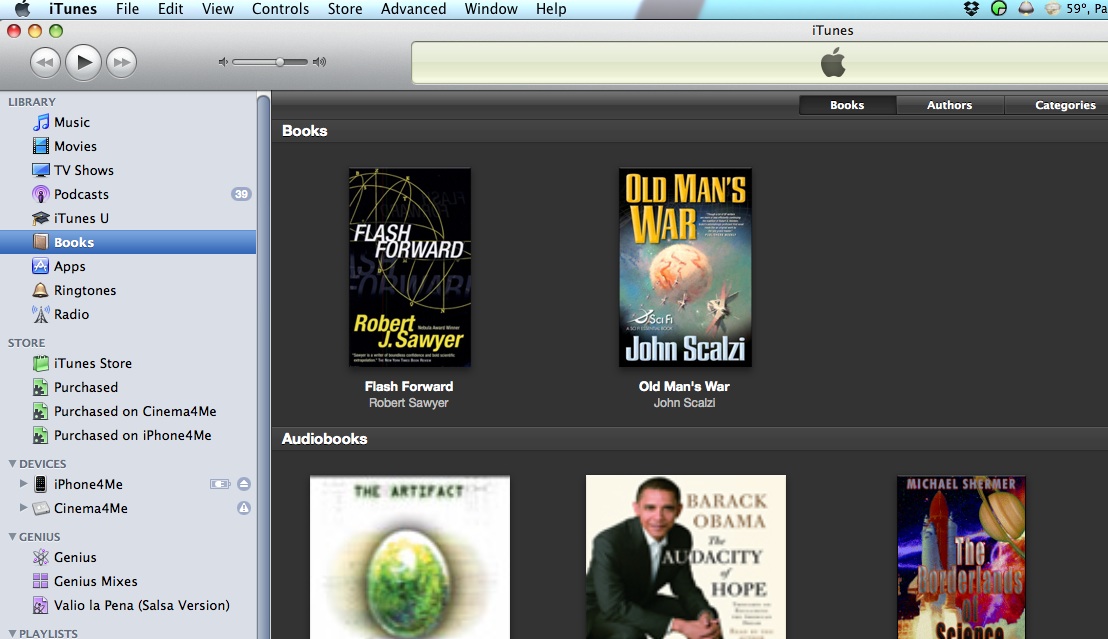Screen dimensions: 1108x639
Task: Eject the iPhone4Me device
Action: click(244, 484)
